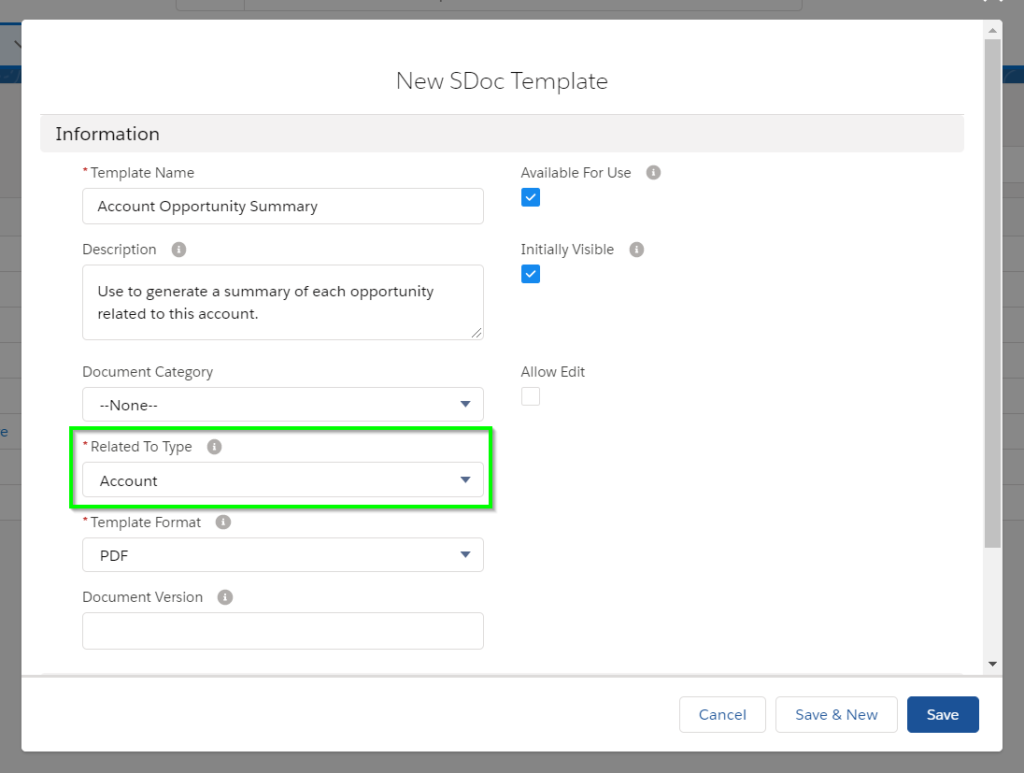Image resolution: width=1024 pixels, height=773 pixels.
Task: Uncheck the Initially Visible checkbox
Action: pos(530,273)
